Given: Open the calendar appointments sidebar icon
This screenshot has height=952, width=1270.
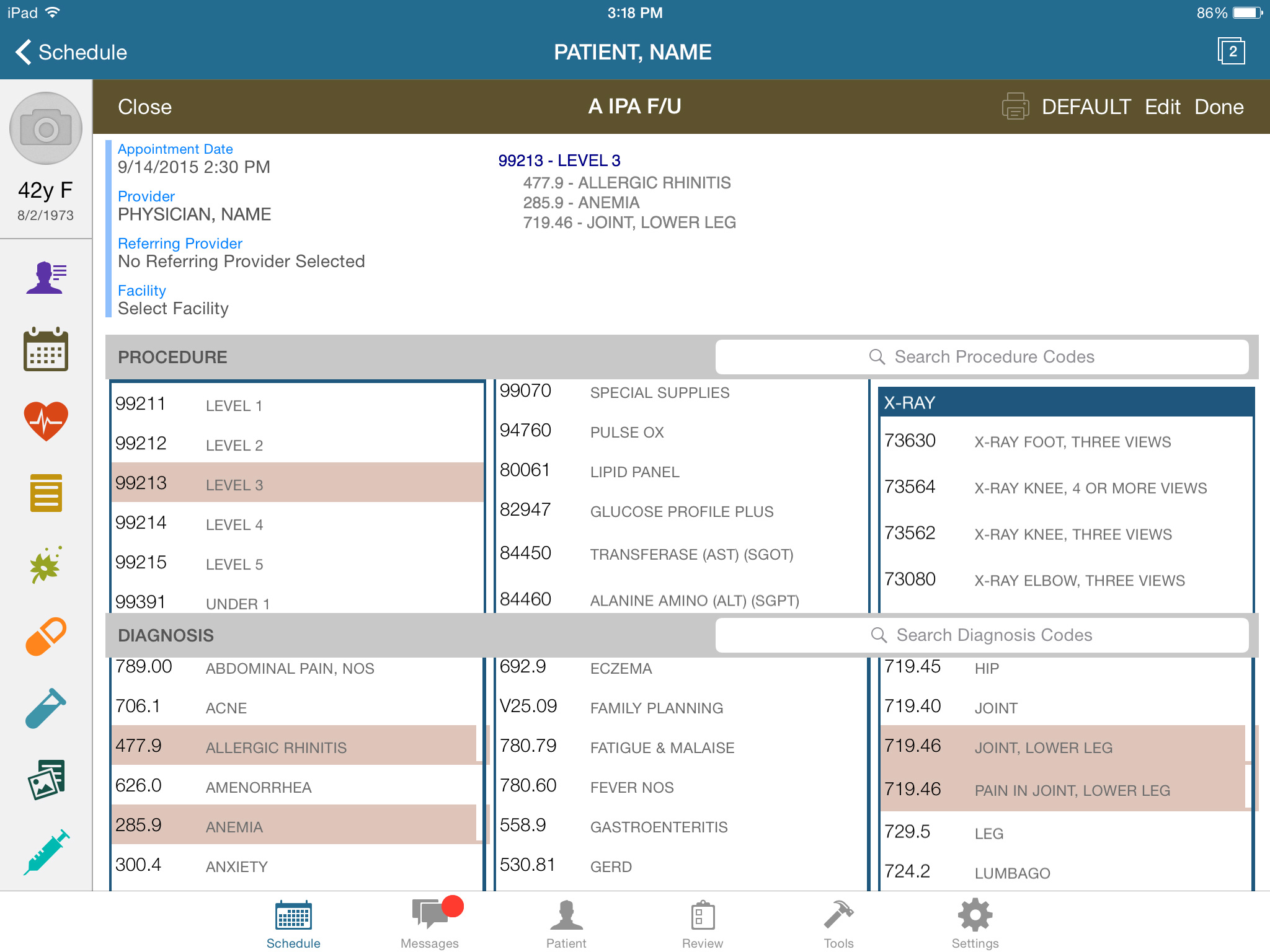Looking at the screenshot, I should click(x=46, y=349).
